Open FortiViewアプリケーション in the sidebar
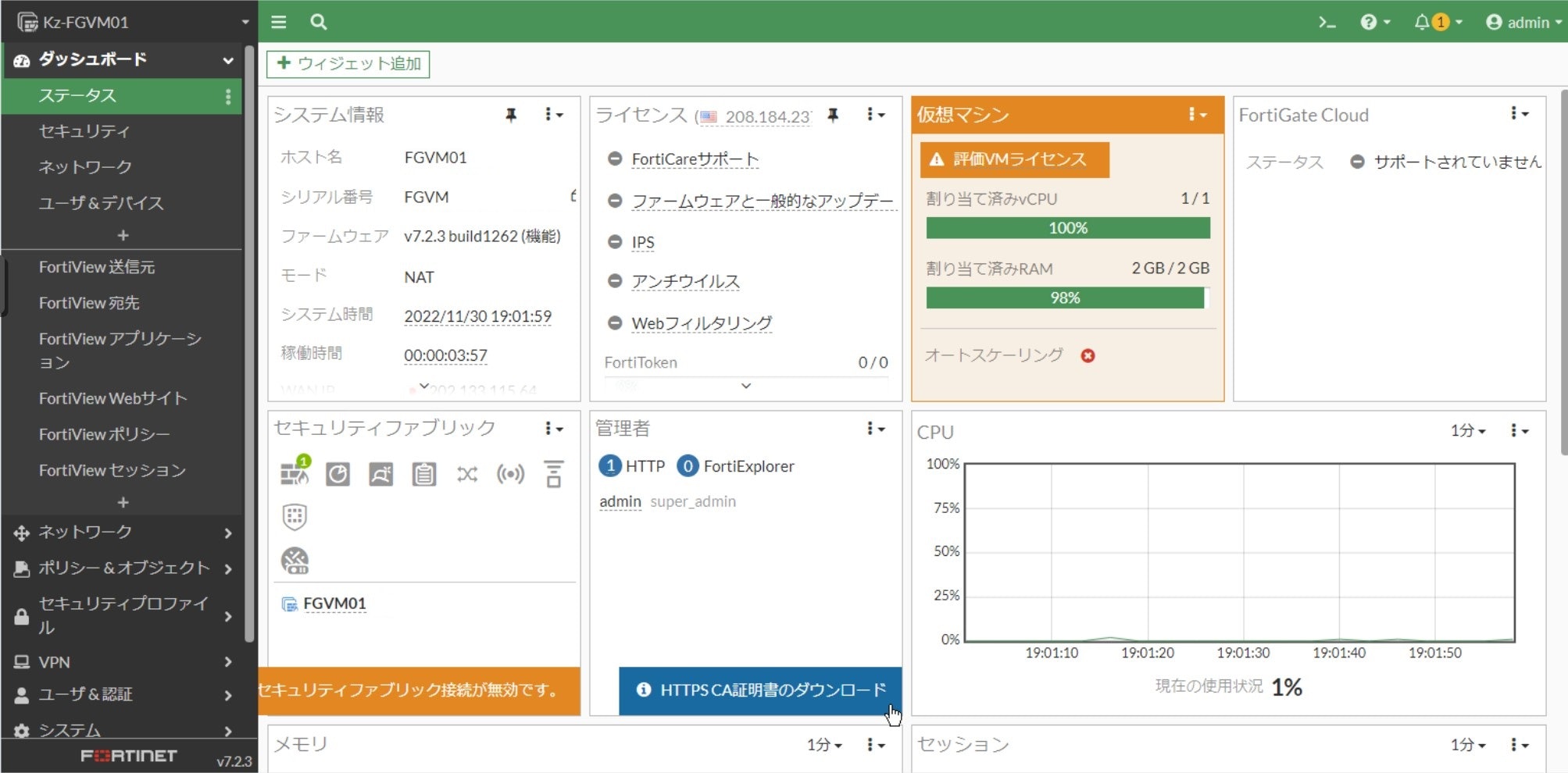Viewport: 1568px width, 773px height. point(120,350)
